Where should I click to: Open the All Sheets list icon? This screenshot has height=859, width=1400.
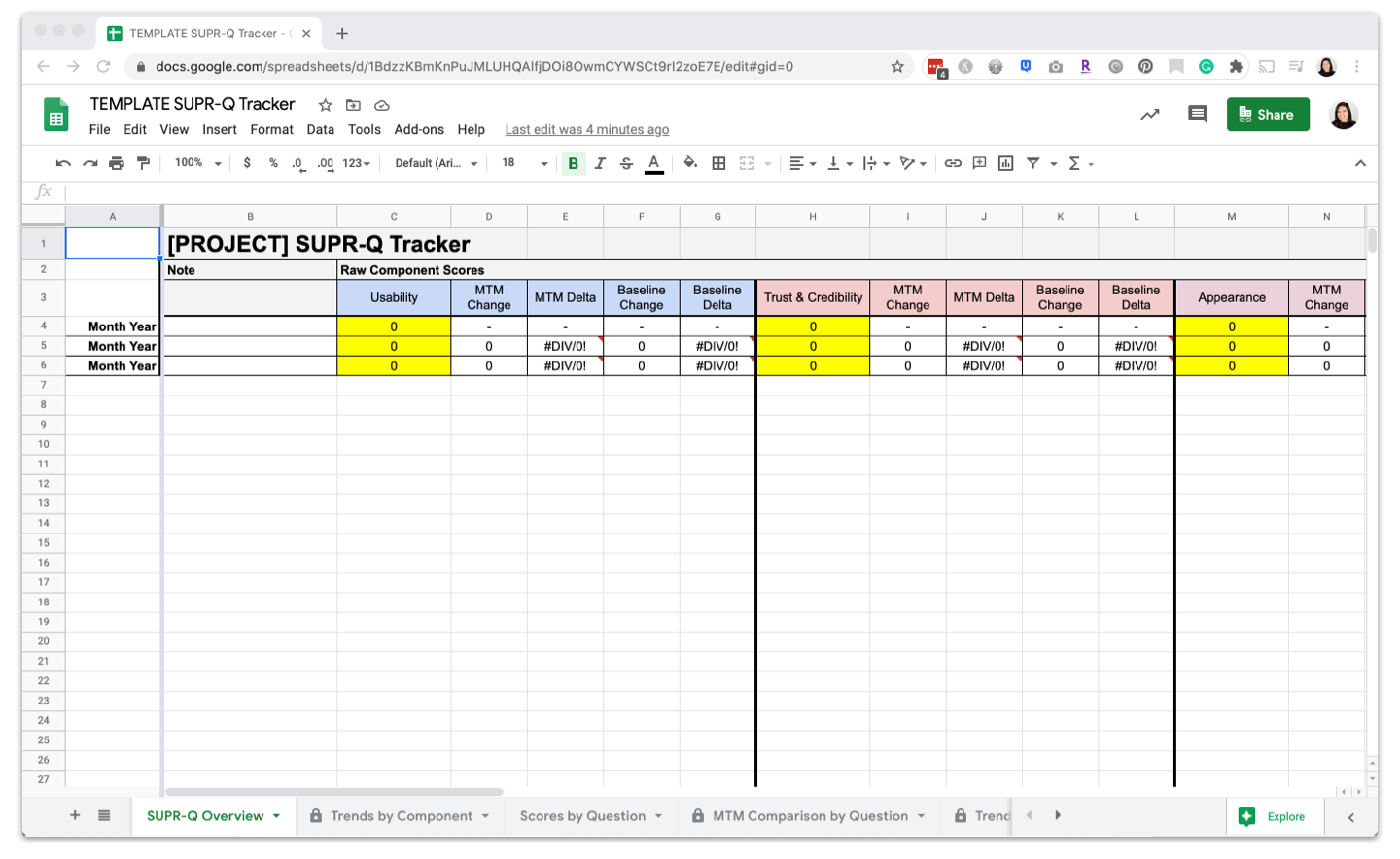tap(104, 815)
